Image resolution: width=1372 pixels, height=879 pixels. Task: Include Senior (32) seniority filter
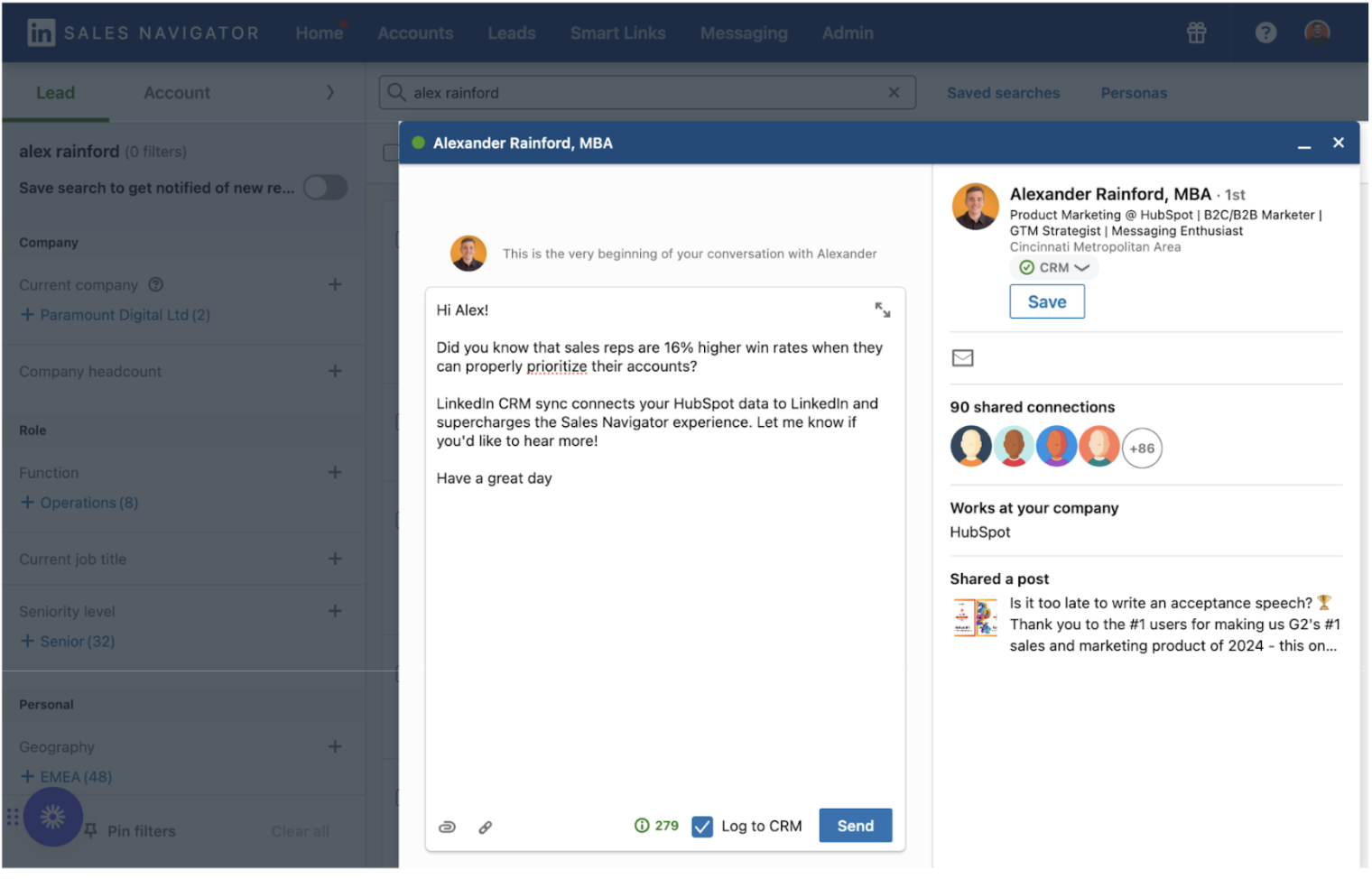pyautogui.click(x=68, y=642)
